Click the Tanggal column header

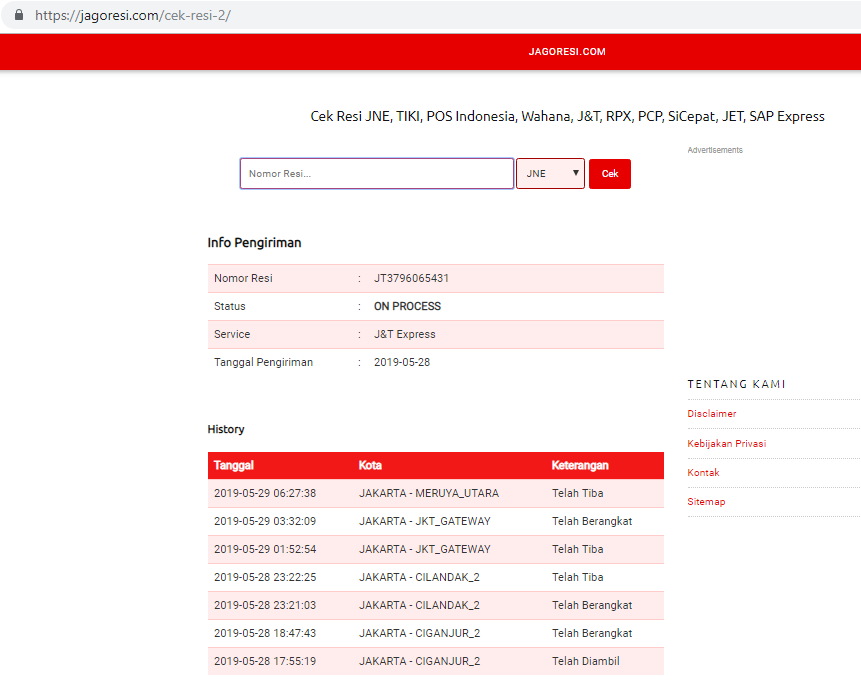click(234, 465)
